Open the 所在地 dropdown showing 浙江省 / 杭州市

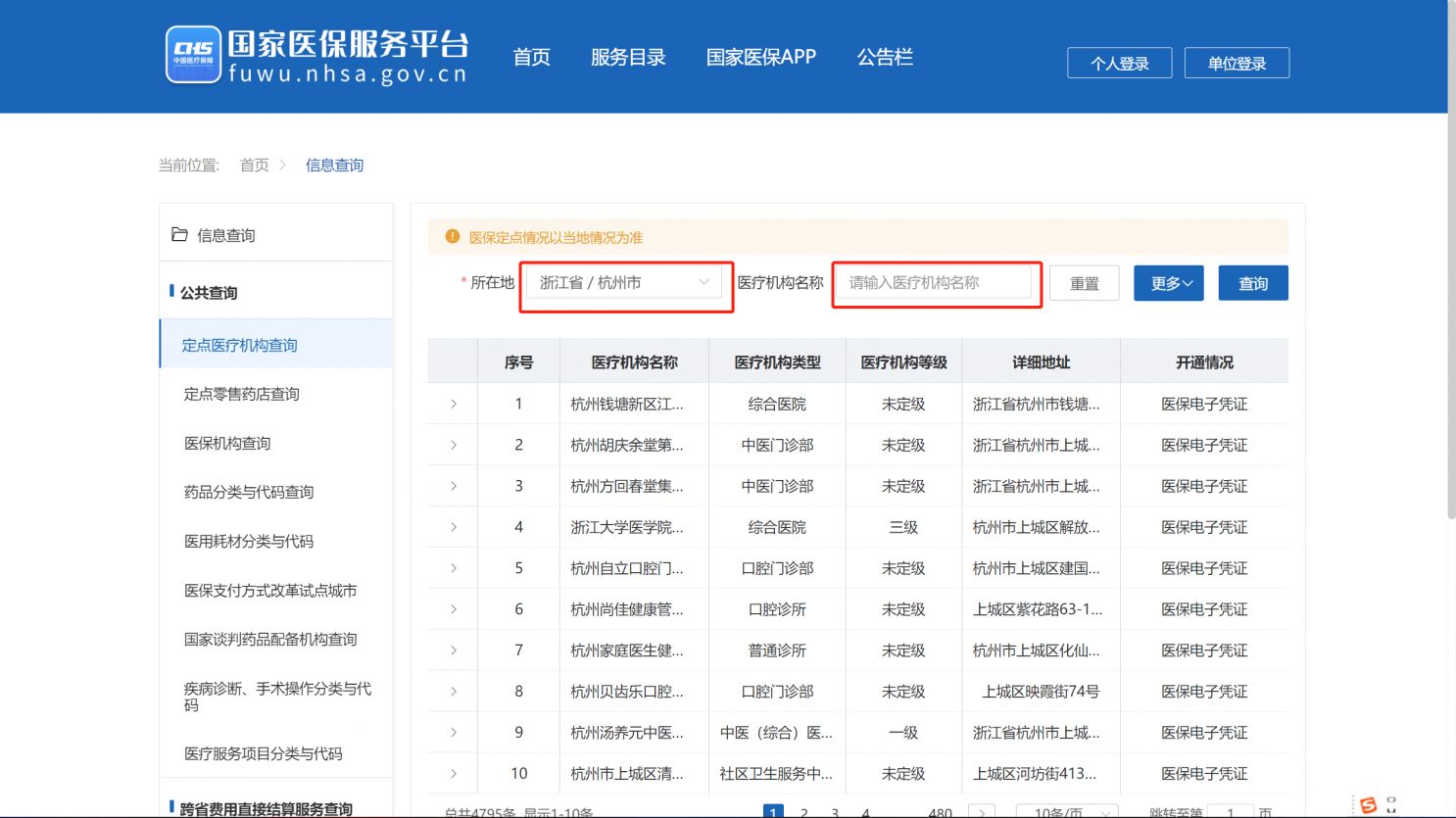click(624, 282)
